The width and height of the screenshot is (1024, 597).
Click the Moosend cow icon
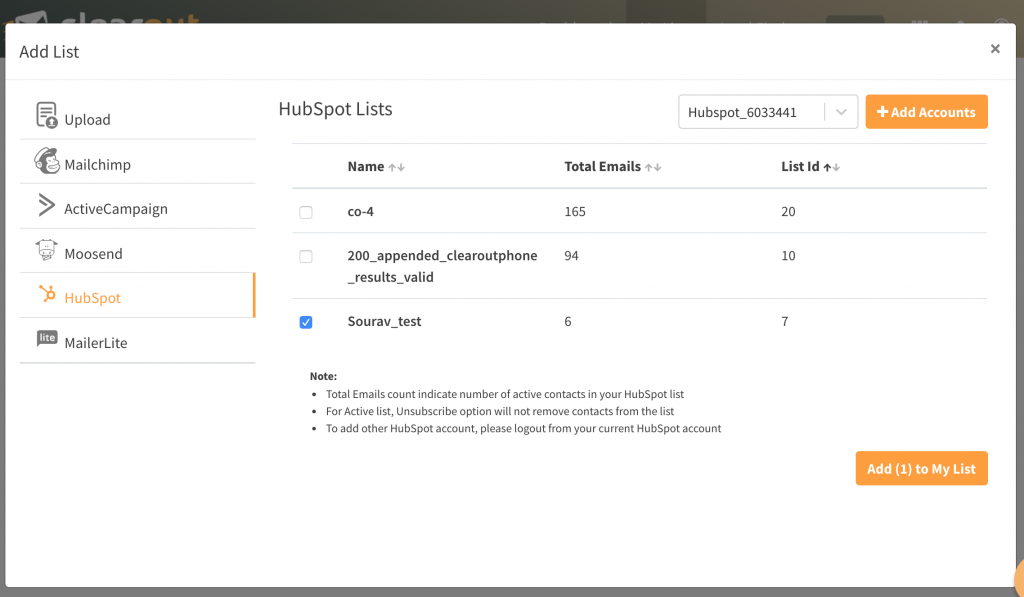(46, 250)
